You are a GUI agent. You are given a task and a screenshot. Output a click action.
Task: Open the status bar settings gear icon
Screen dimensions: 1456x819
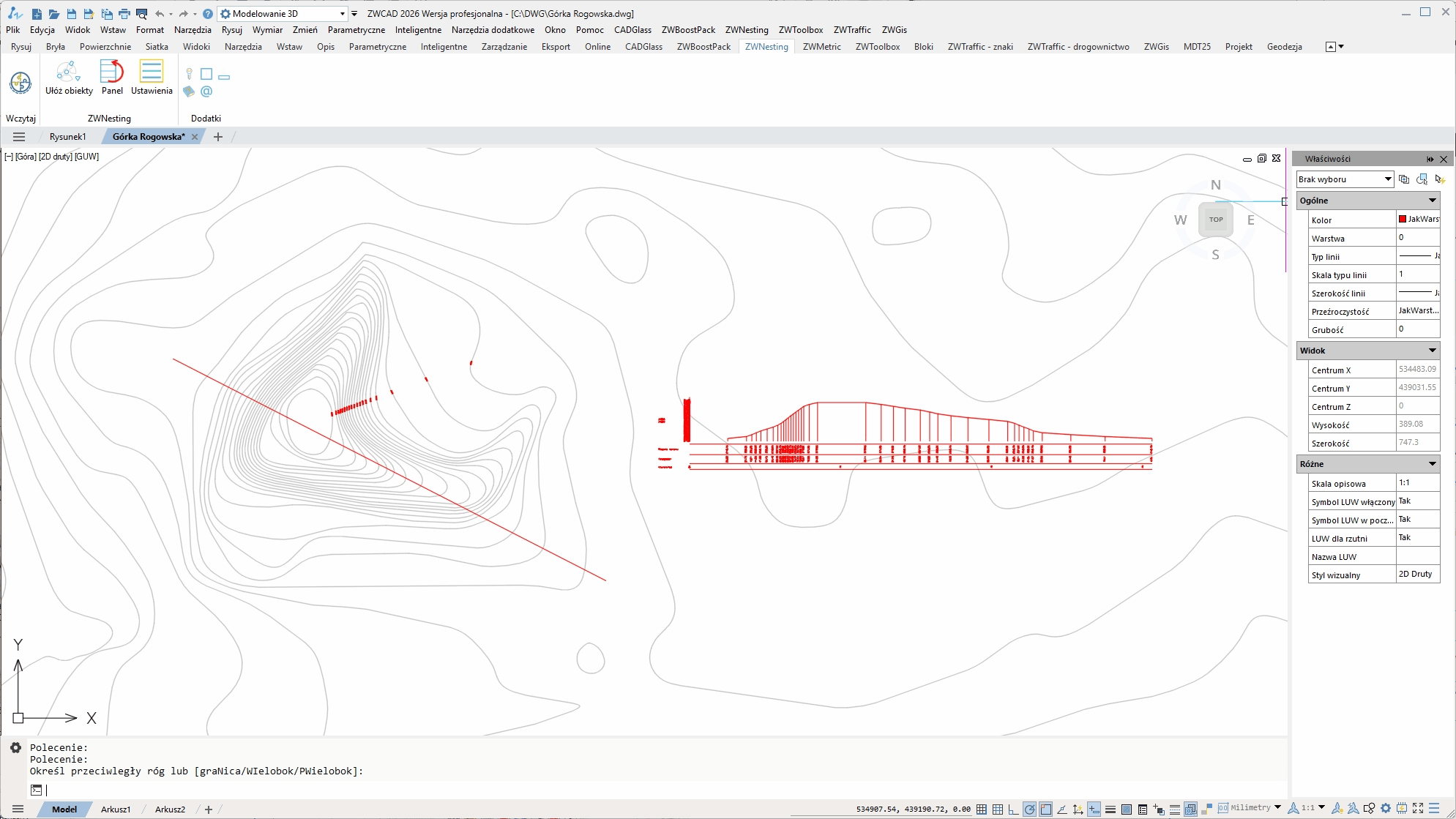[x=1386, y=809]
